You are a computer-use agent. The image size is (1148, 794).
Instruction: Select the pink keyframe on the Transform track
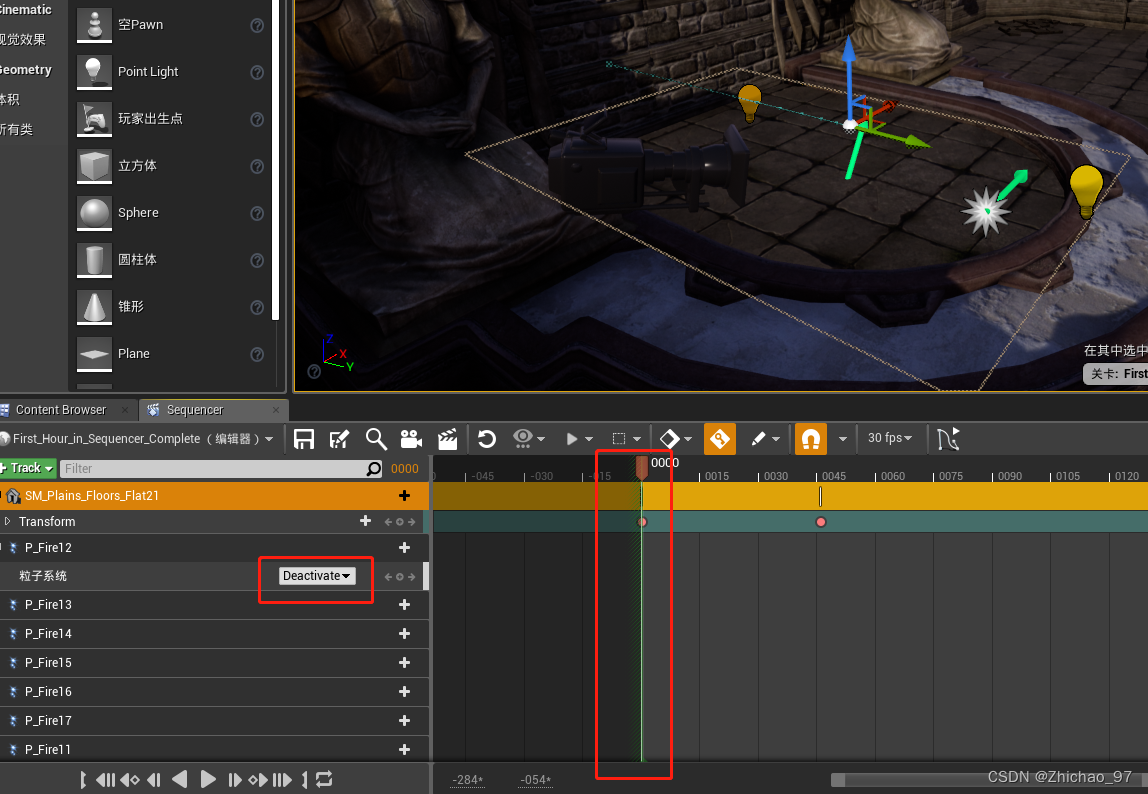tap(820, 521)
